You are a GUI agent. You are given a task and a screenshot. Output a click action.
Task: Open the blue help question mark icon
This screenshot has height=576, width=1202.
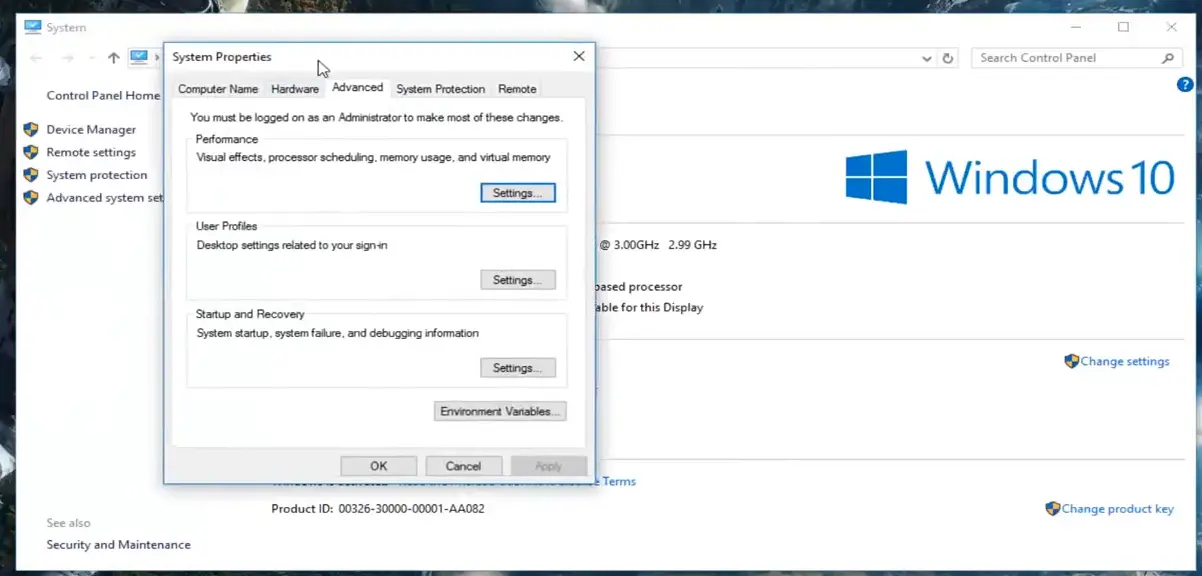click(x=1186, y=85)
